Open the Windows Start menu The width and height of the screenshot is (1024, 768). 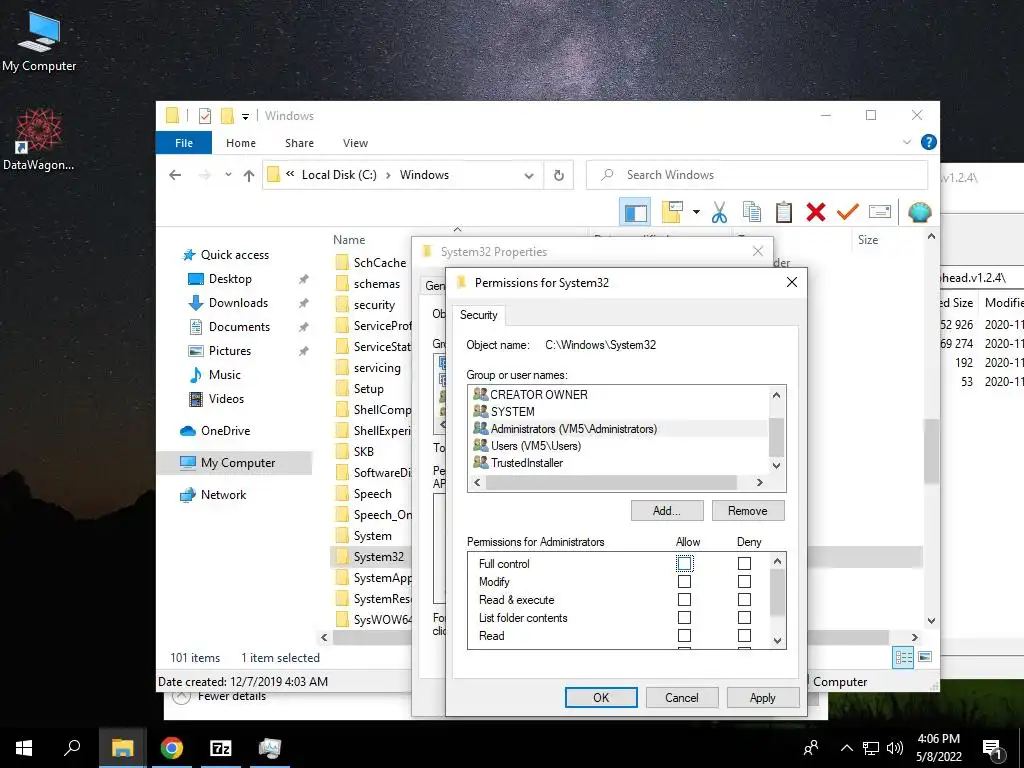click(24, 748)
